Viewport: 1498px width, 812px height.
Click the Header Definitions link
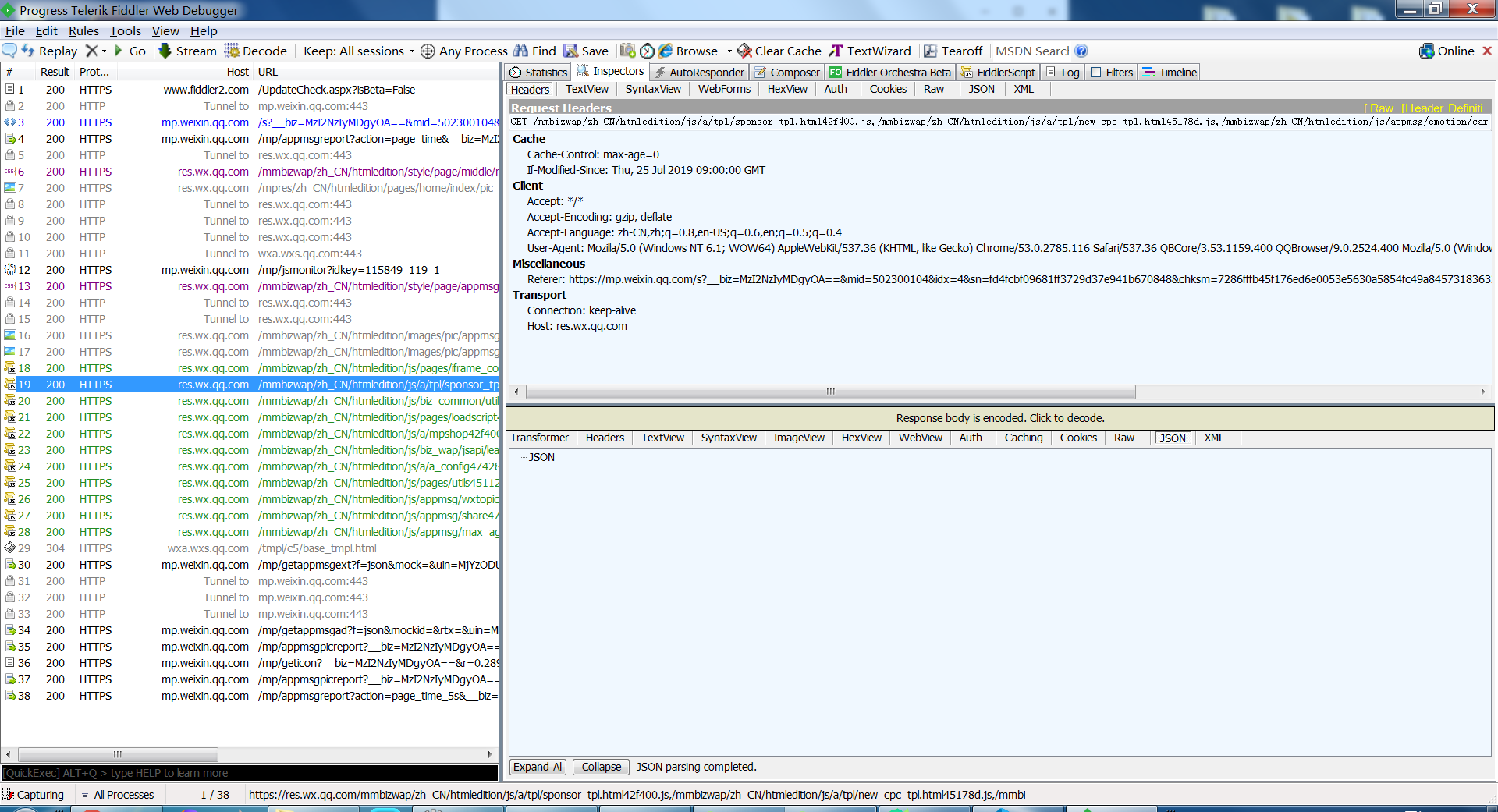(x=1443, y=108)
